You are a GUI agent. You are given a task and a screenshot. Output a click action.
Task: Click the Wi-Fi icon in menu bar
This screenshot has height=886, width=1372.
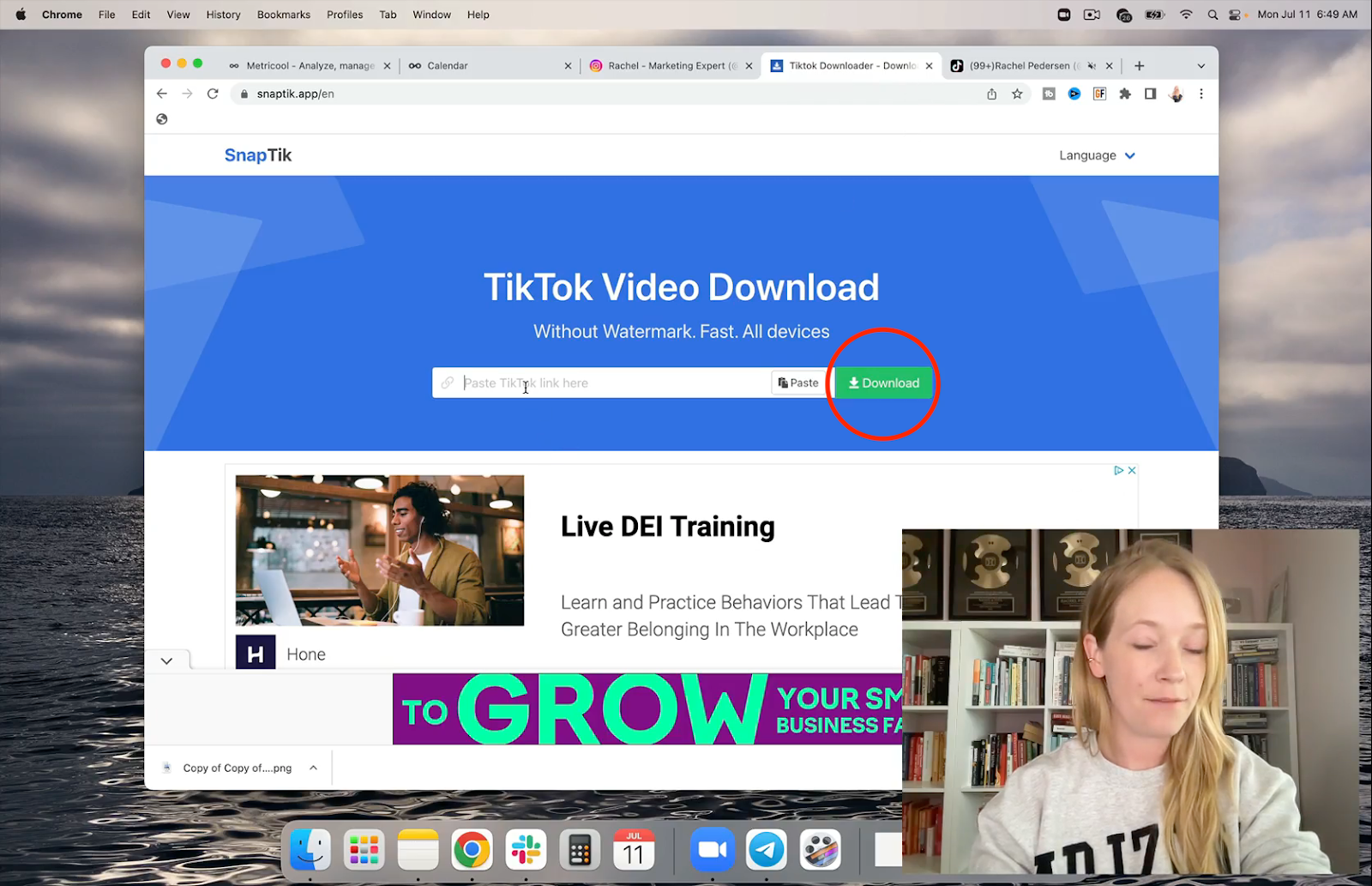coord(1186,15)
